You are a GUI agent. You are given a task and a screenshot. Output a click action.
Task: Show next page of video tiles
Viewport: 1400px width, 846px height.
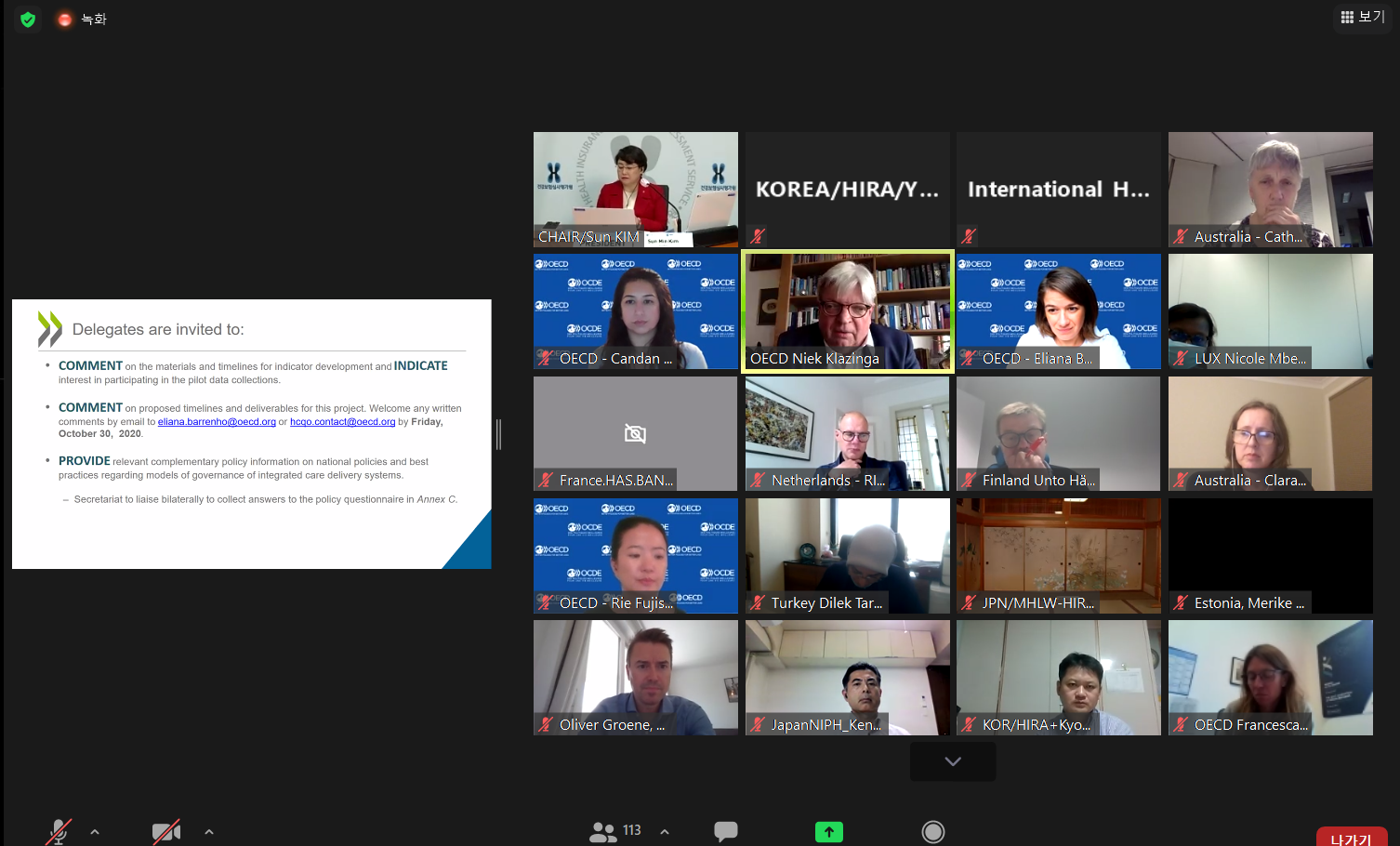(953, 761)
